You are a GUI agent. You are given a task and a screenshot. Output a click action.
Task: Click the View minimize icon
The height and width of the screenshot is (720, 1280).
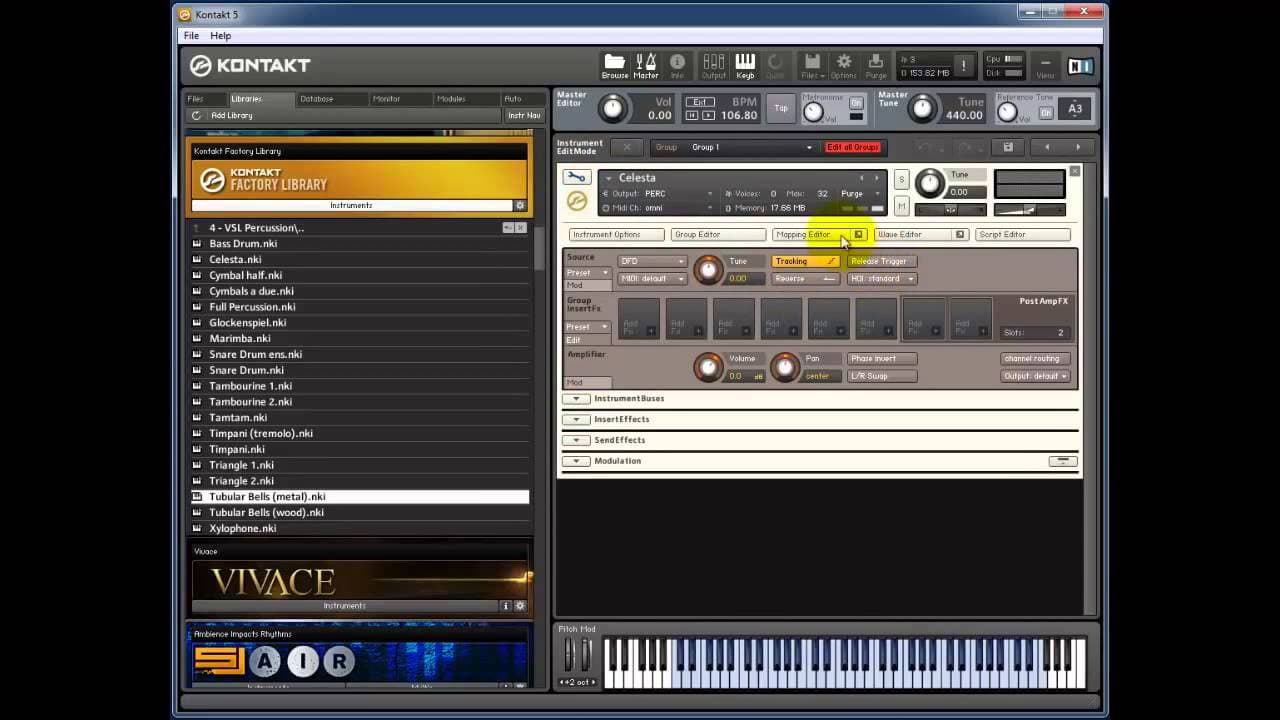click(1045, 66)
